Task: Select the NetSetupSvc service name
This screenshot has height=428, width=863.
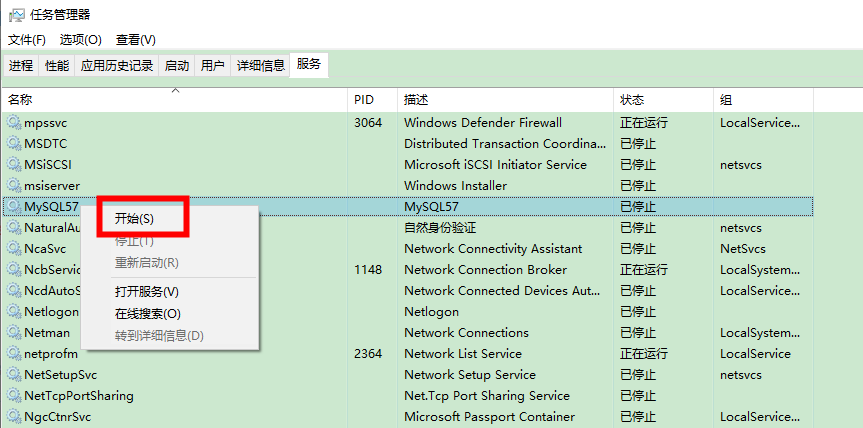Action: click(x=61, y=375)
